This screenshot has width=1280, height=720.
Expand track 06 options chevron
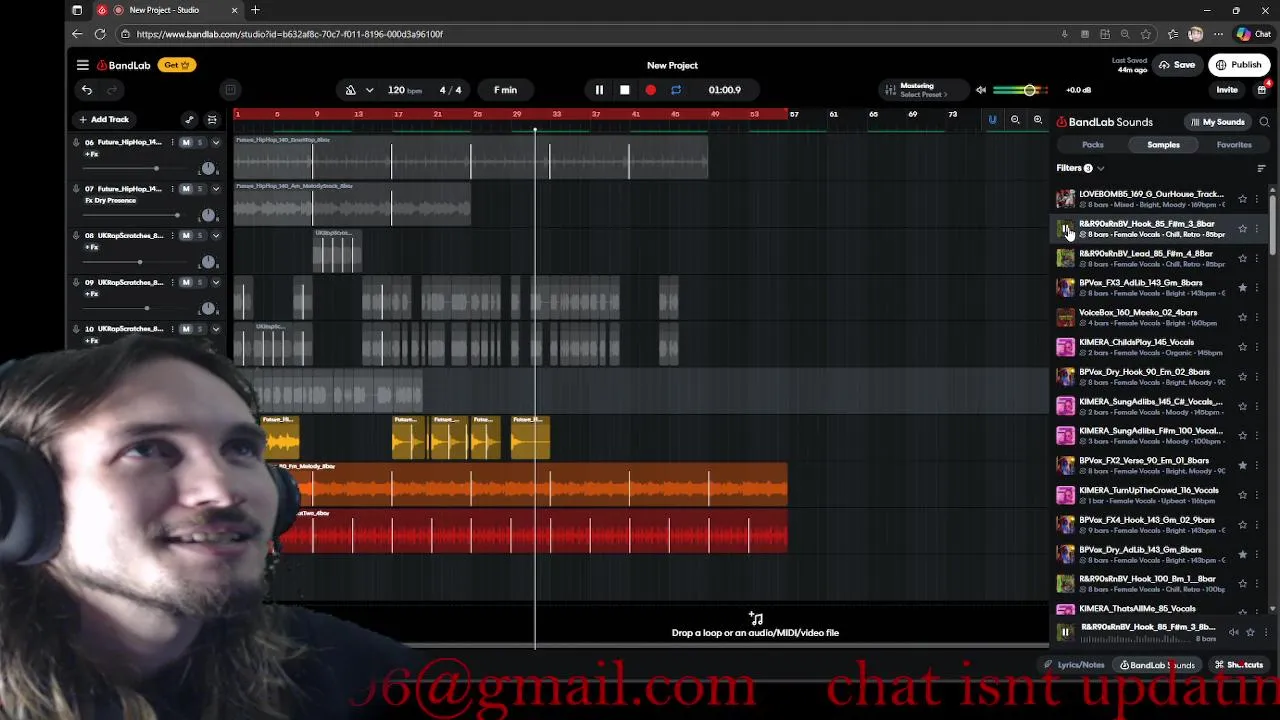click(215, 142)
